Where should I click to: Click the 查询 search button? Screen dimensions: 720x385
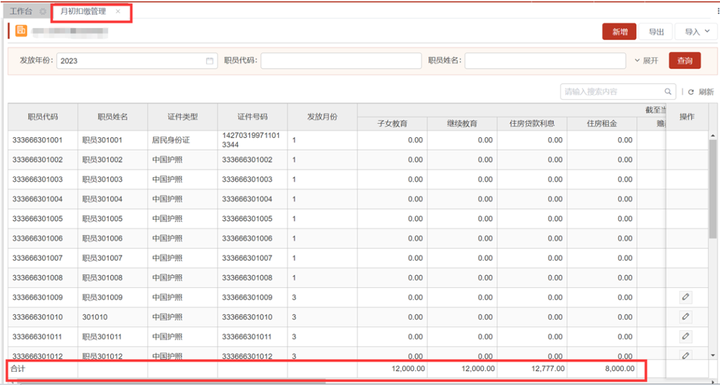pyautogui.click(x=685, y=61)
